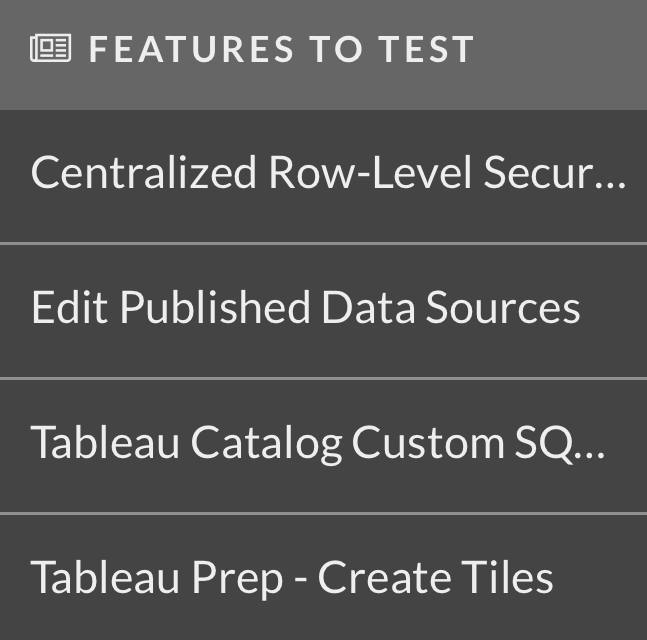Viewport: 647px width, 640px height.
Task: Click the word FEATURES in header
Action: (191, 49)
